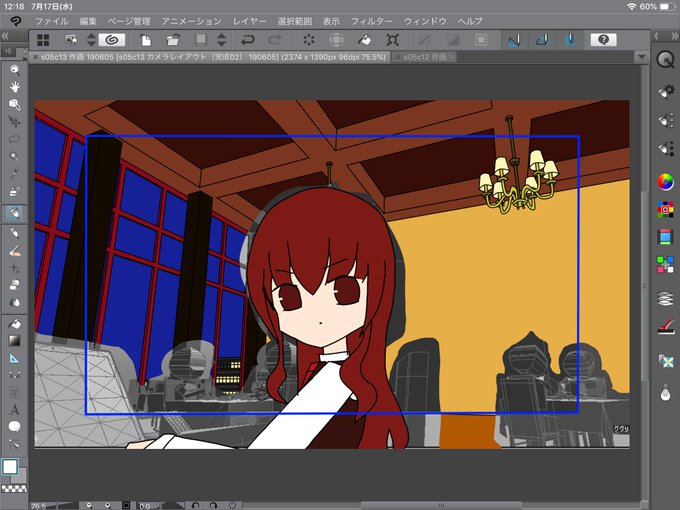
Task: Select the Eyedropper tool
Action: click(15, 173)
